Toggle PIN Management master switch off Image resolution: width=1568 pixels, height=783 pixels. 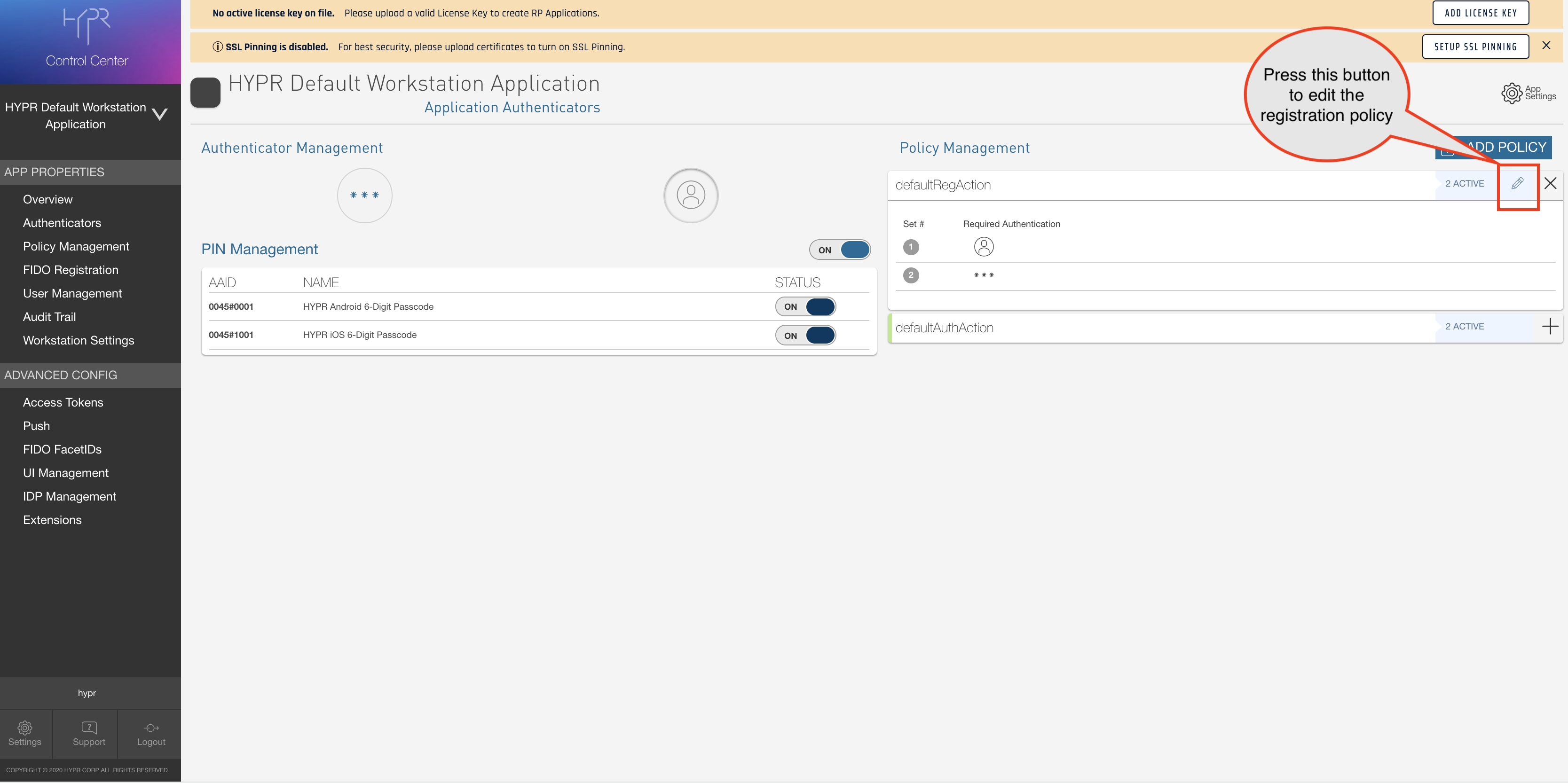[x=839, y=250]
